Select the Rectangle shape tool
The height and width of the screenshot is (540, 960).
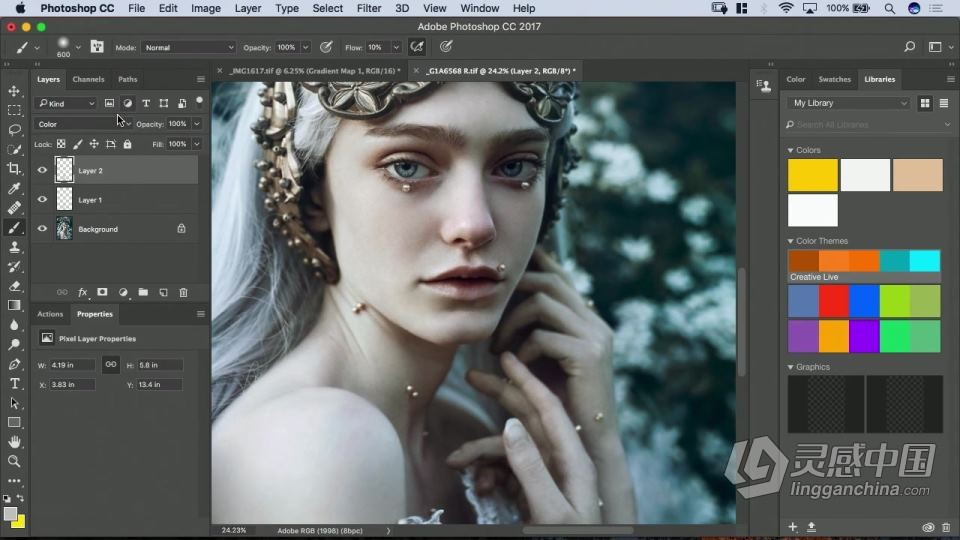click(14, 423)
